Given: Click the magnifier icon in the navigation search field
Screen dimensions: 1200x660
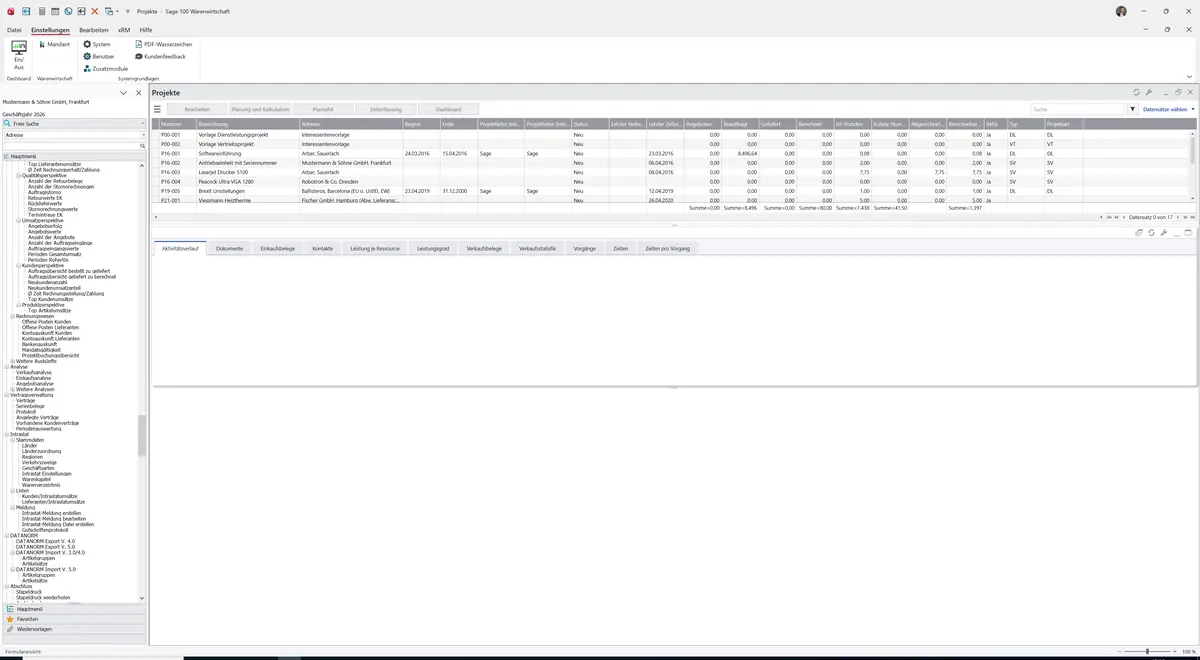Looking at the screenshot, I should 142,146.
